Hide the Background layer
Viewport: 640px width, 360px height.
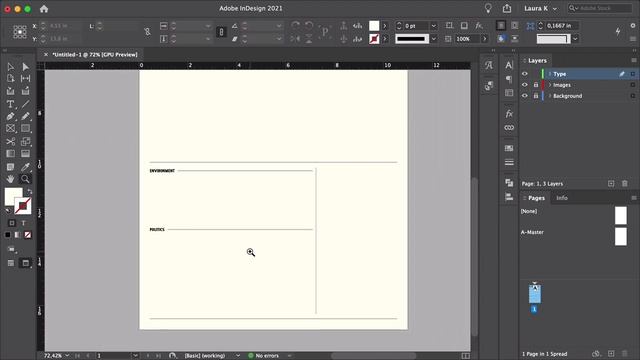525,96
